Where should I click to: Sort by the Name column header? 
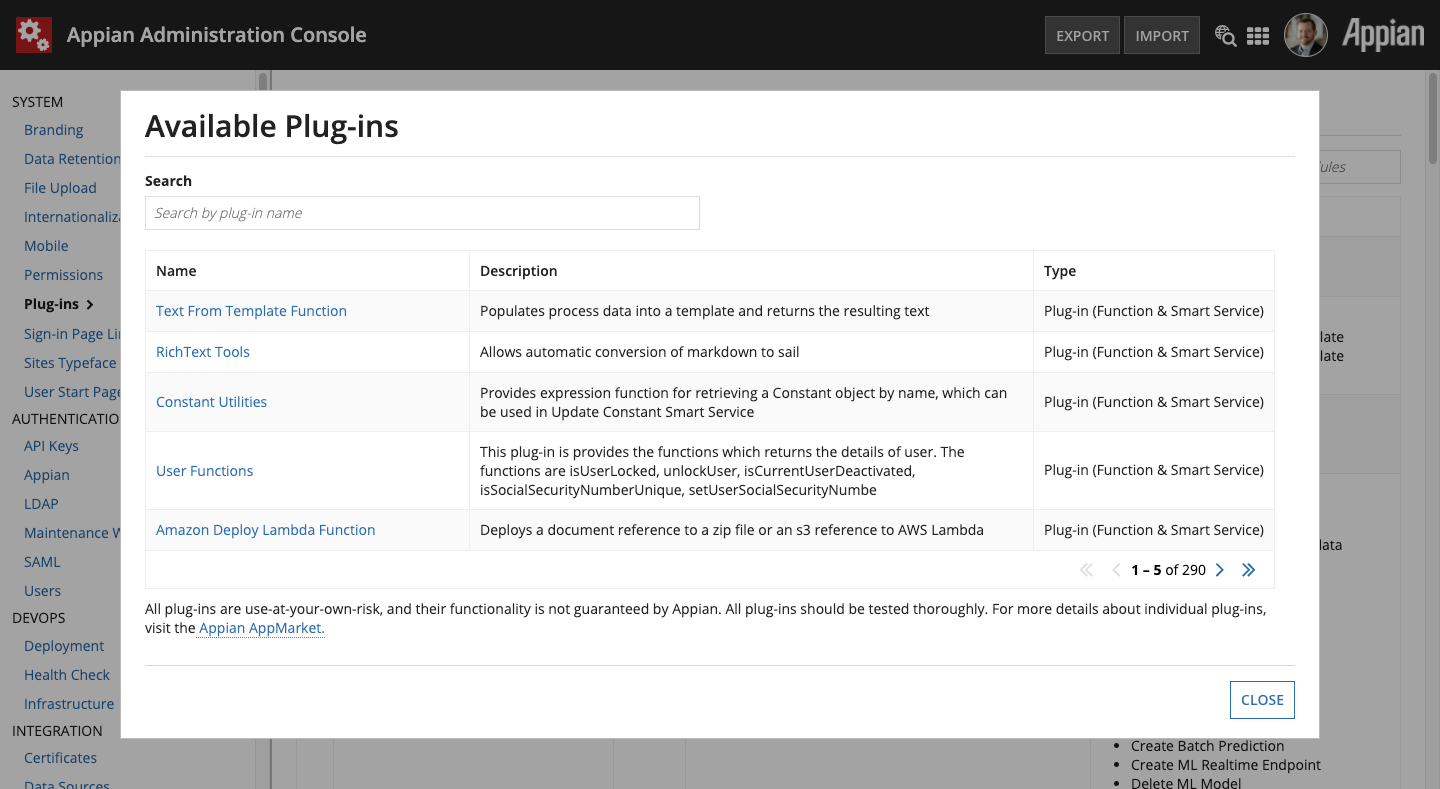(307, 271)
